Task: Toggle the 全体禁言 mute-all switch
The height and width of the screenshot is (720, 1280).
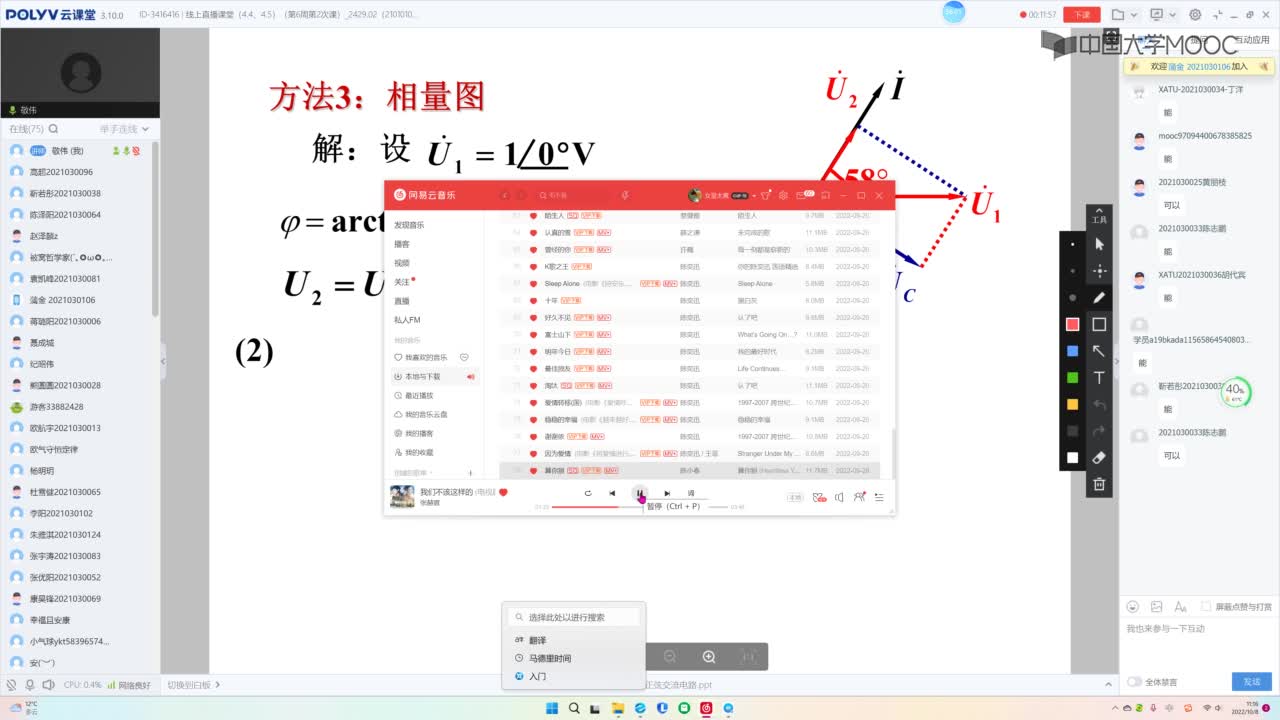Action: 1135,682
